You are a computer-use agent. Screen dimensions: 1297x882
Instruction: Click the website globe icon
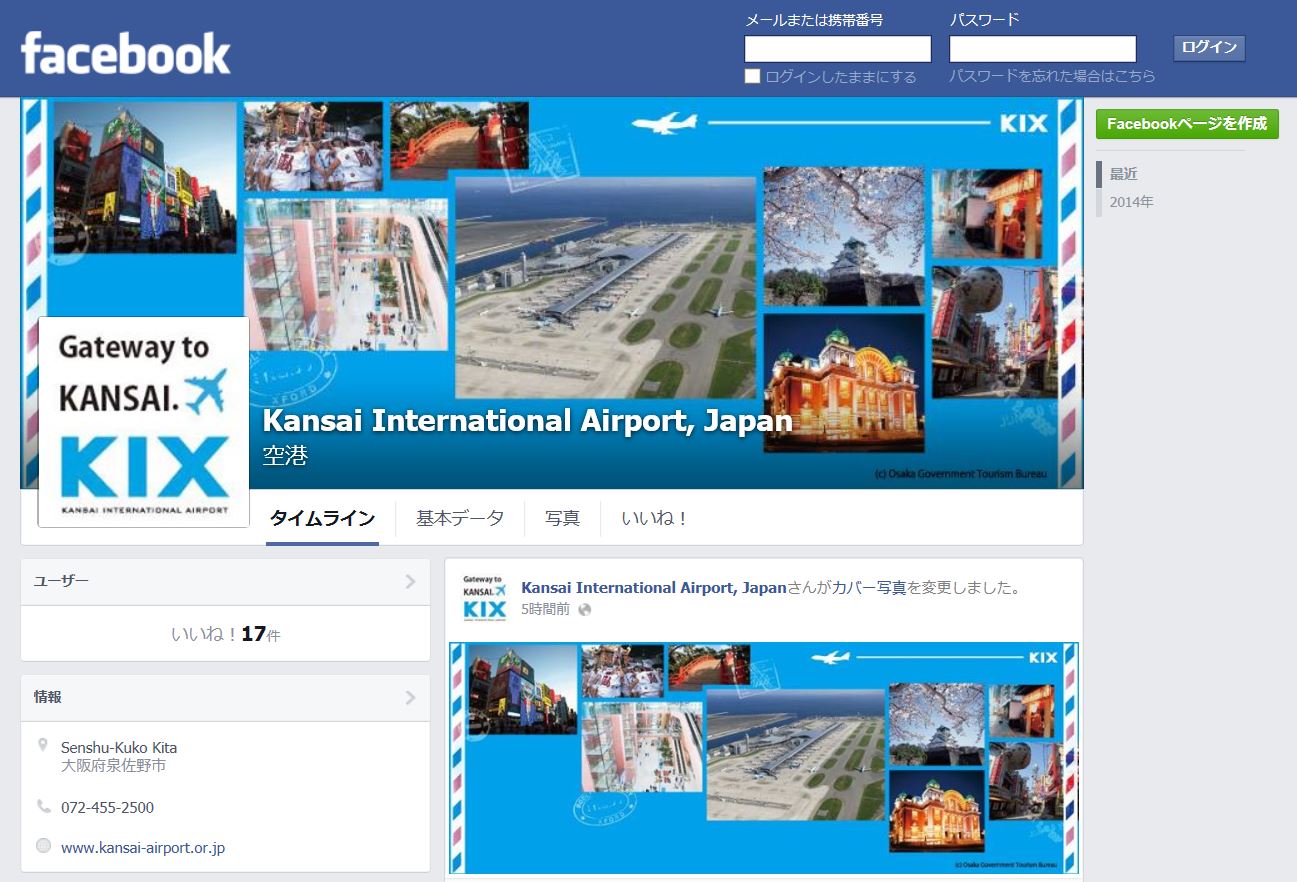click(x=43, y=846)
